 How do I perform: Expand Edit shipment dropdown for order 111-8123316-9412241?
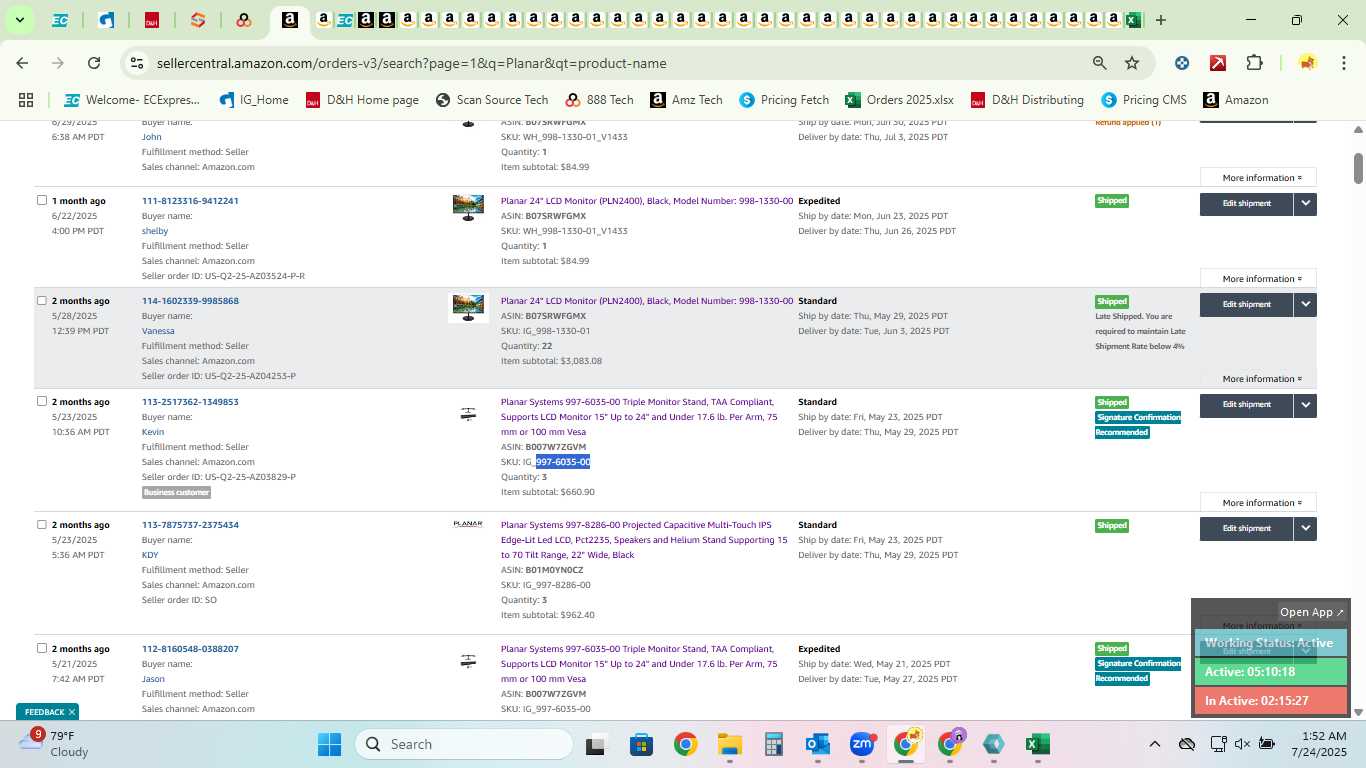pos(1305,204)
